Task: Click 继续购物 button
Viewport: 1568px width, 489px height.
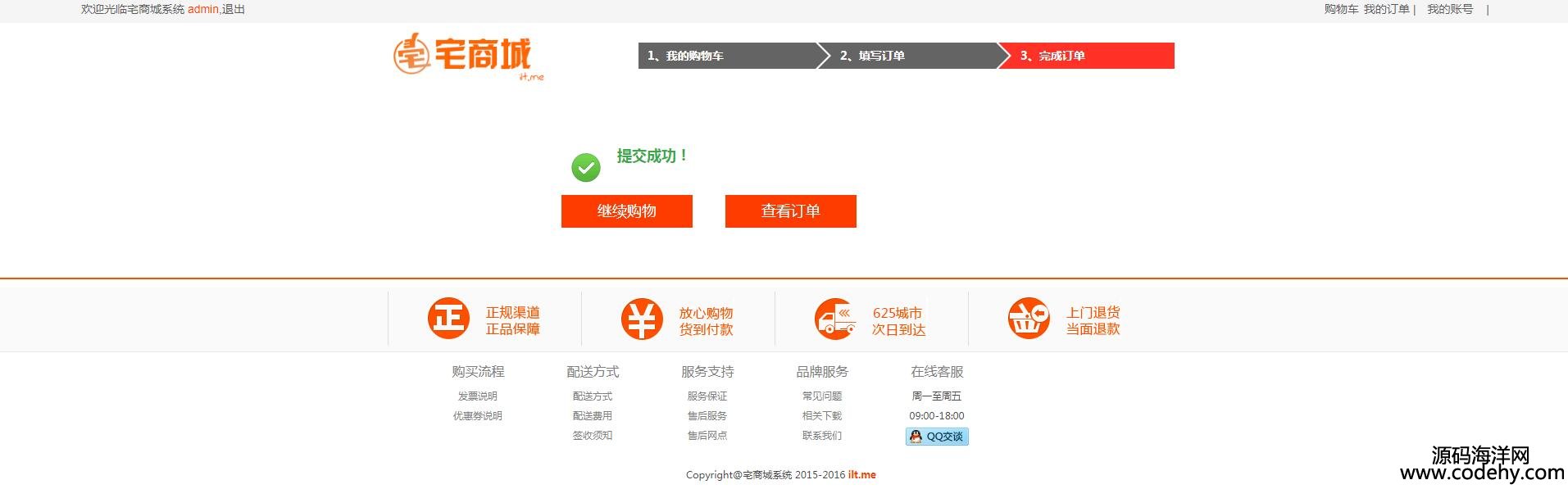Action: [627, 211]
